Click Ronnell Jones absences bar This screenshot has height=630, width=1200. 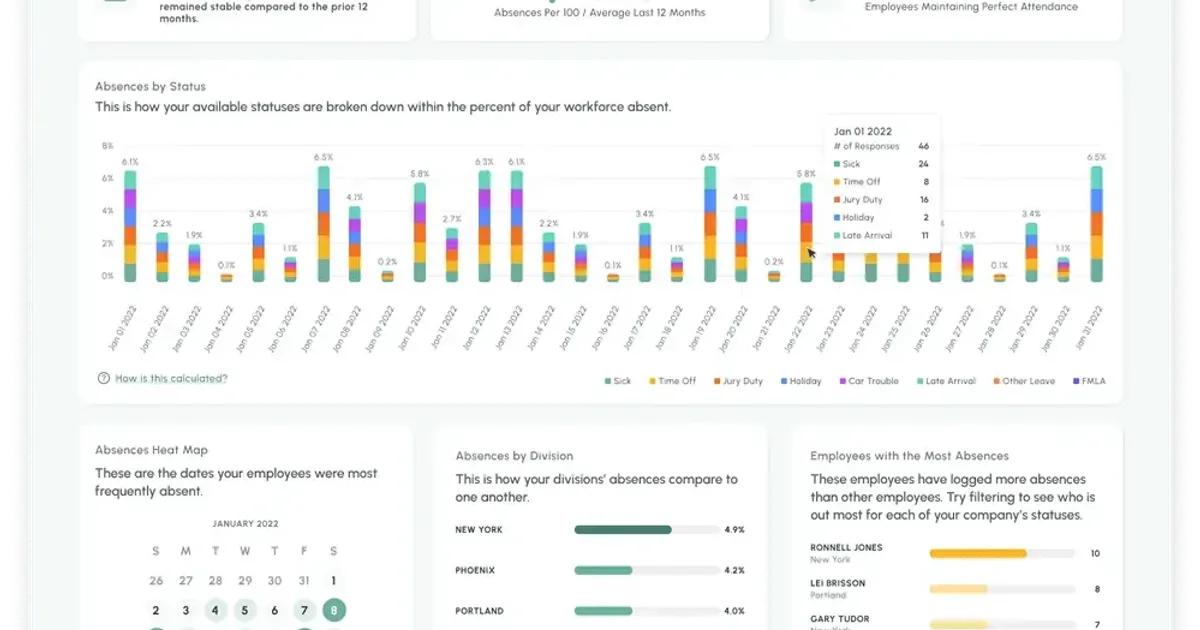pos(1002,553)
